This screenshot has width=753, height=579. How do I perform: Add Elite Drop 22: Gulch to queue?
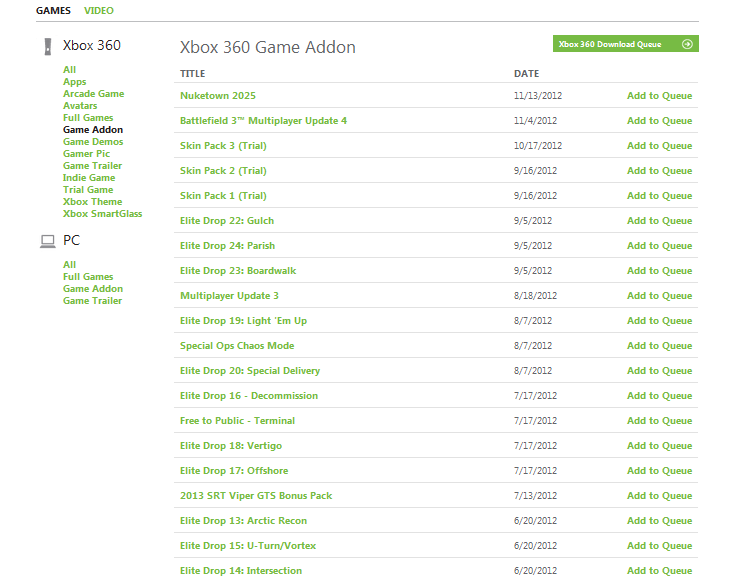tap(659, 220)
